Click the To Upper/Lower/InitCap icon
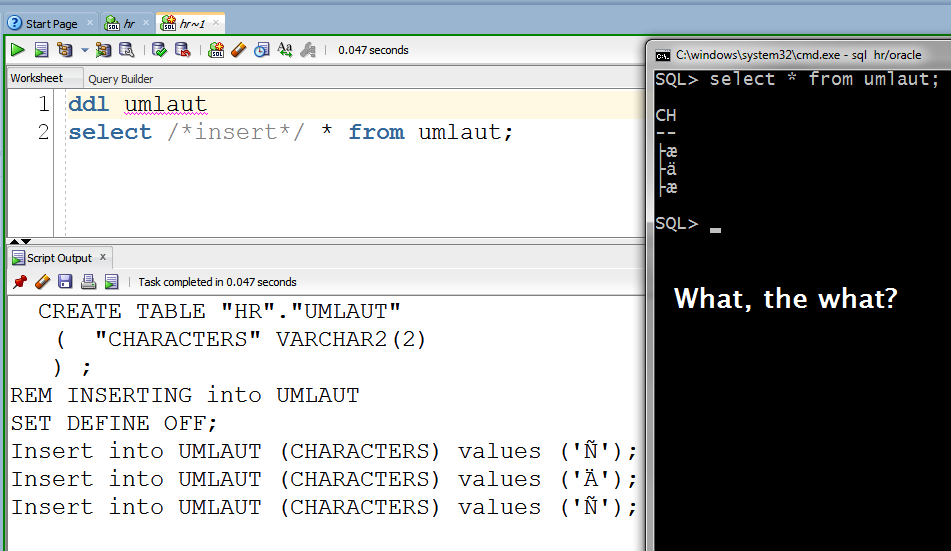 click(x=284, y=50)
